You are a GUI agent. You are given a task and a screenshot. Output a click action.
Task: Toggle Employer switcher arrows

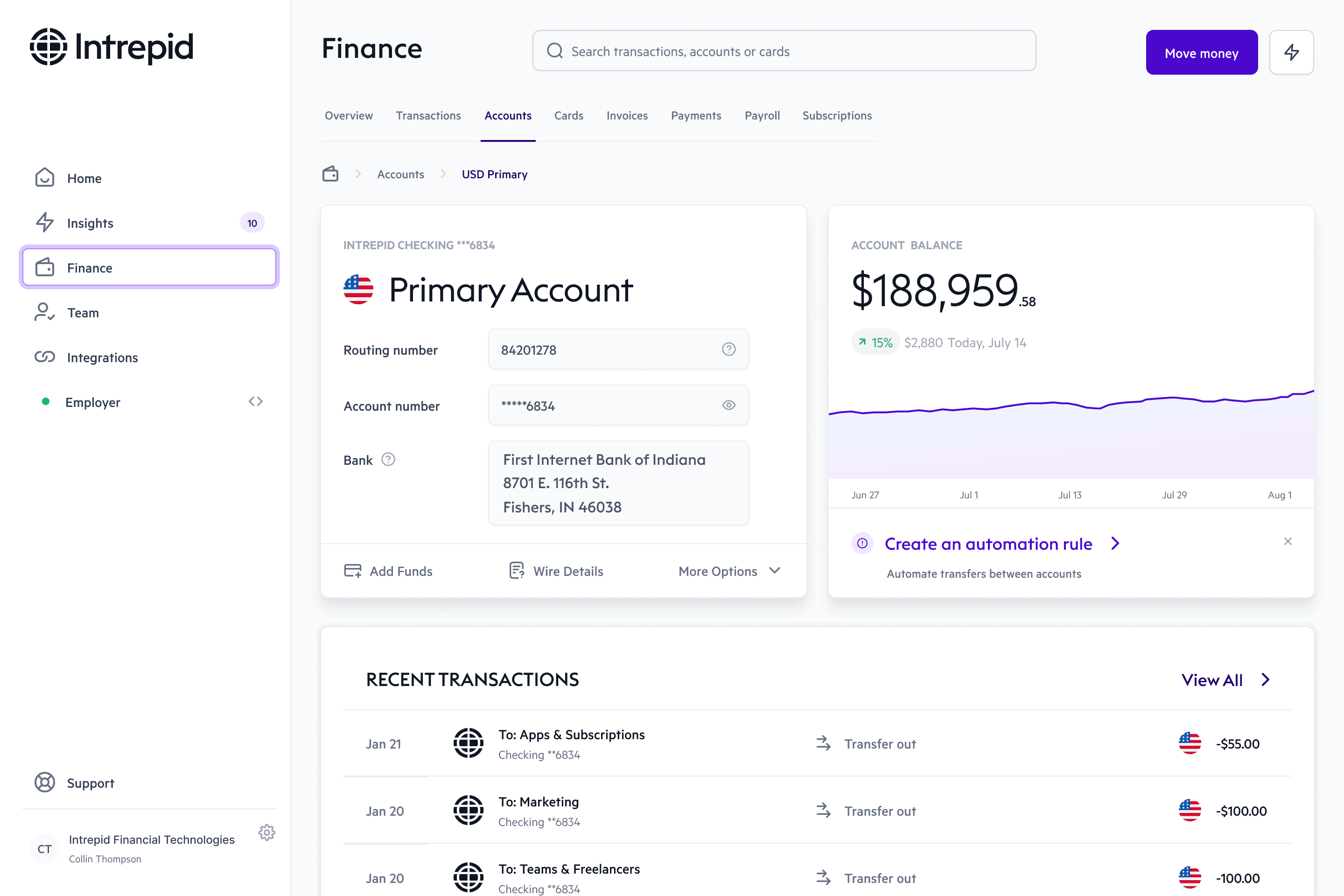coord(255,402)
